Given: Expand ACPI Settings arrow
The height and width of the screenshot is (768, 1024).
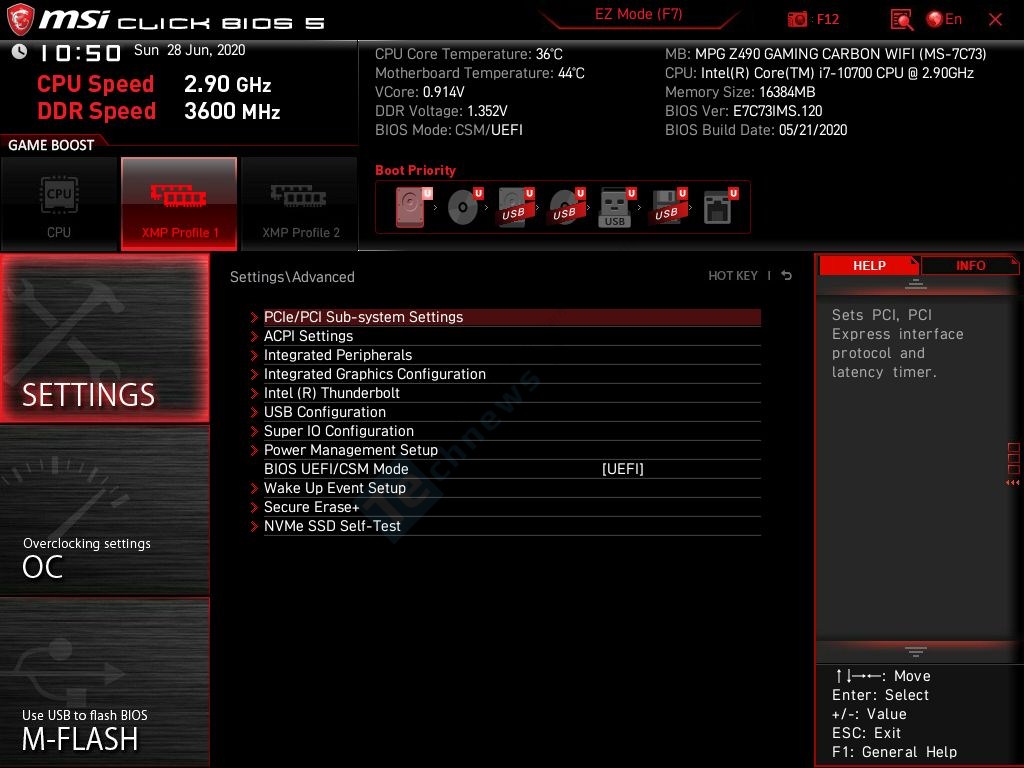Looking at the screenshot, I should click(255, 336).
